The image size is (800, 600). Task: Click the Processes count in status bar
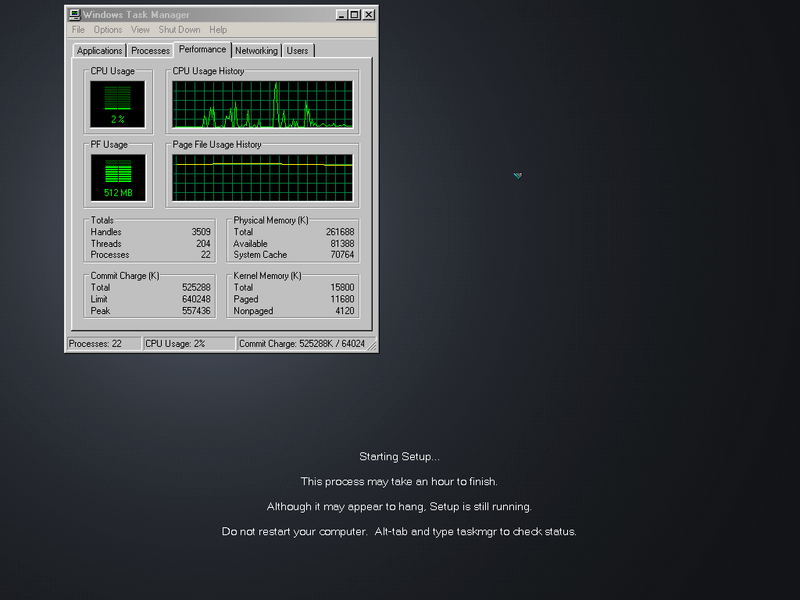click(x=102, y=344)
